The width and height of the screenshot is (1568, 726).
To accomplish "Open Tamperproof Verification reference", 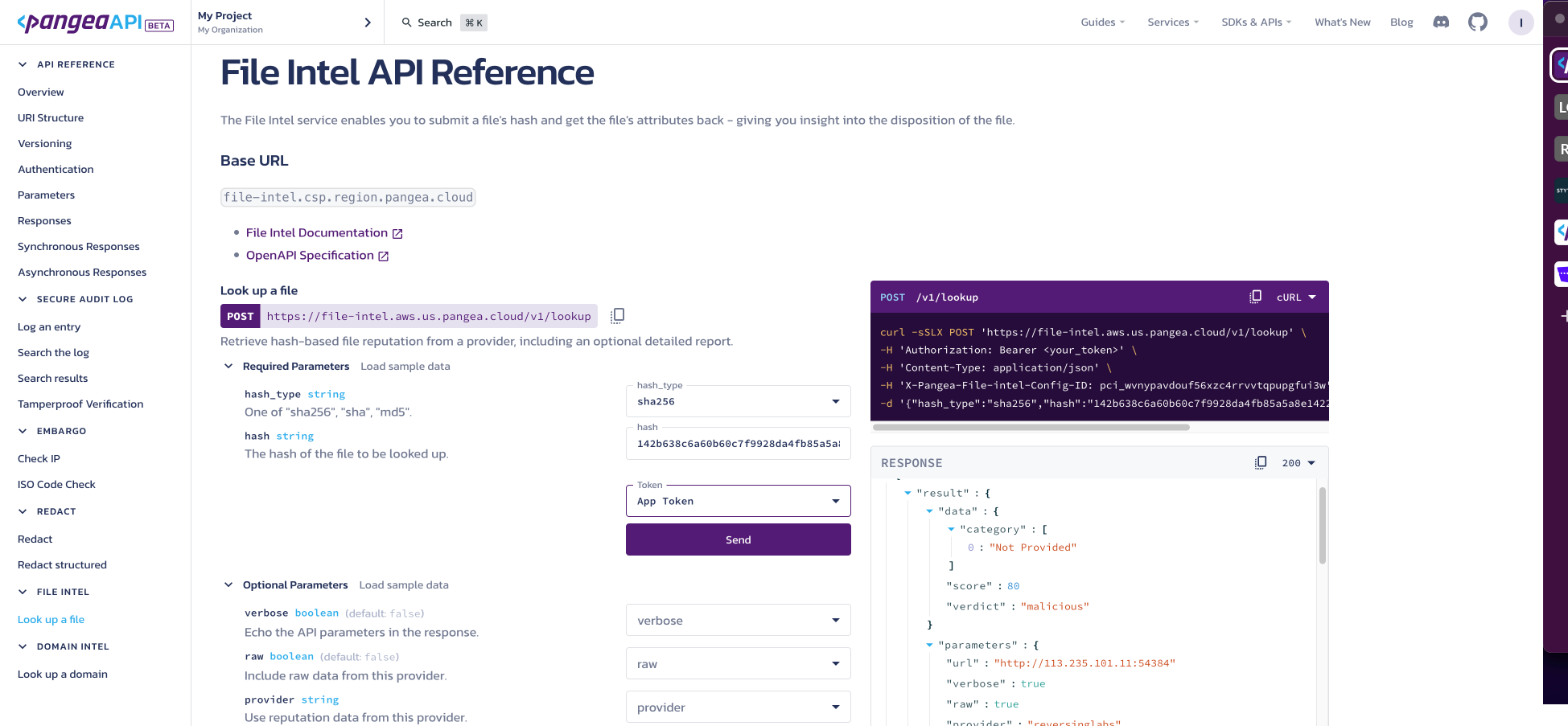I will 80,404.
